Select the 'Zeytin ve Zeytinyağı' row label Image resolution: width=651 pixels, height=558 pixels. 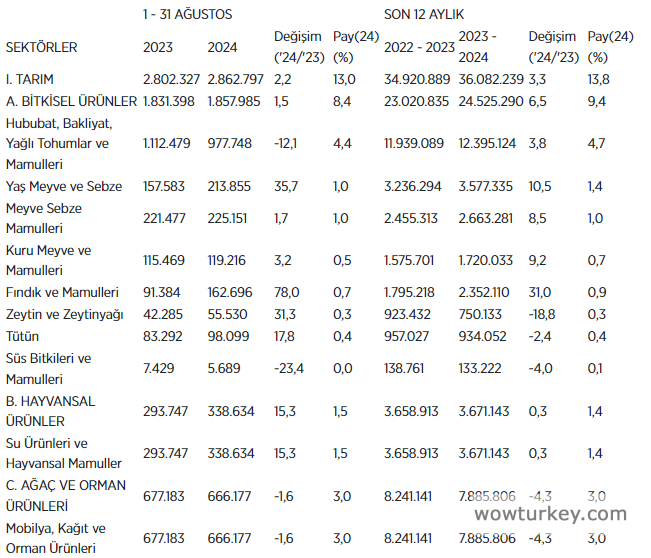(64, 315)
